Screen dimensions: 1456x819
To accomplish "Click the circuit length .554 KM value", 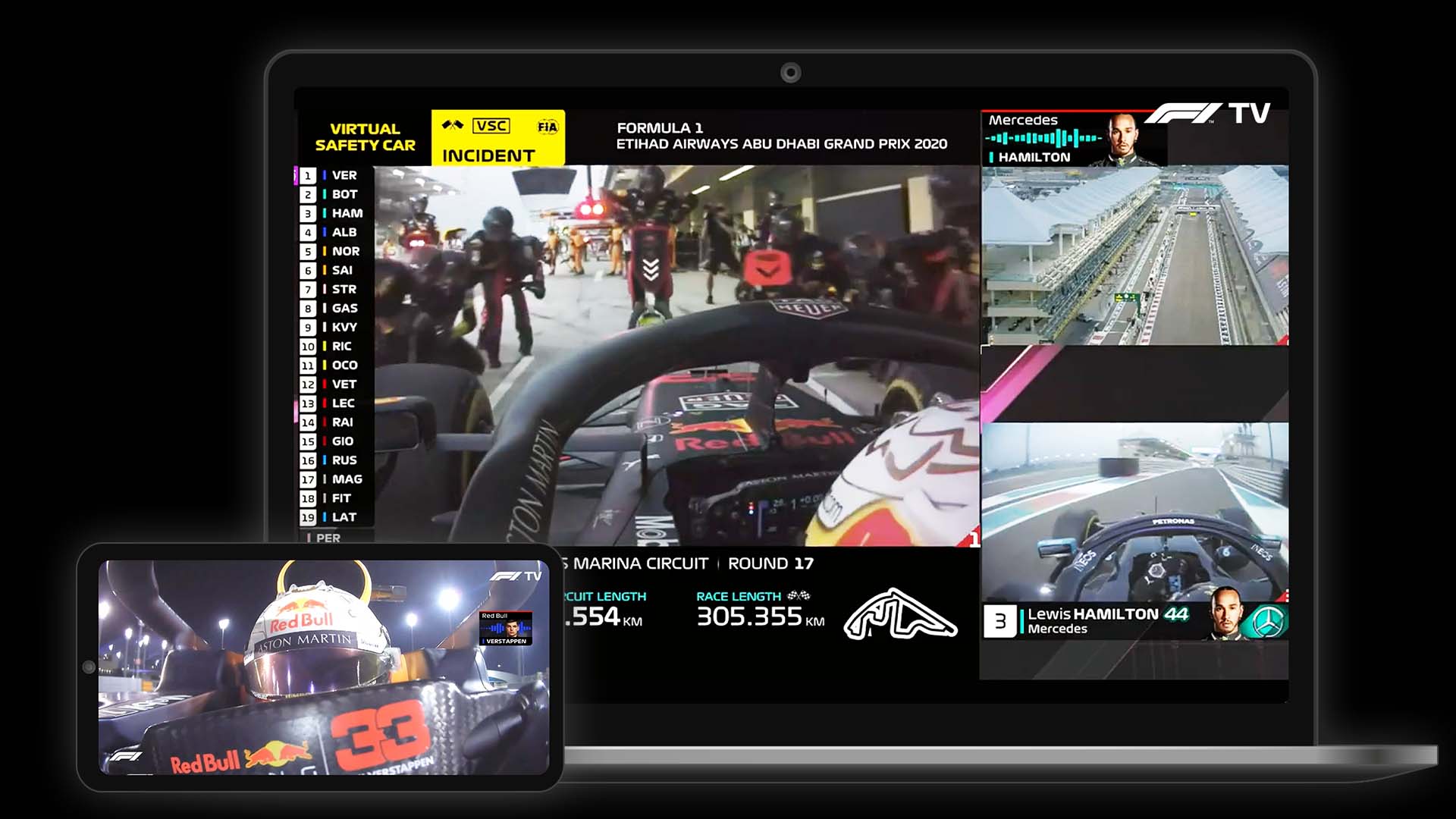I will [x=604, y=617].
